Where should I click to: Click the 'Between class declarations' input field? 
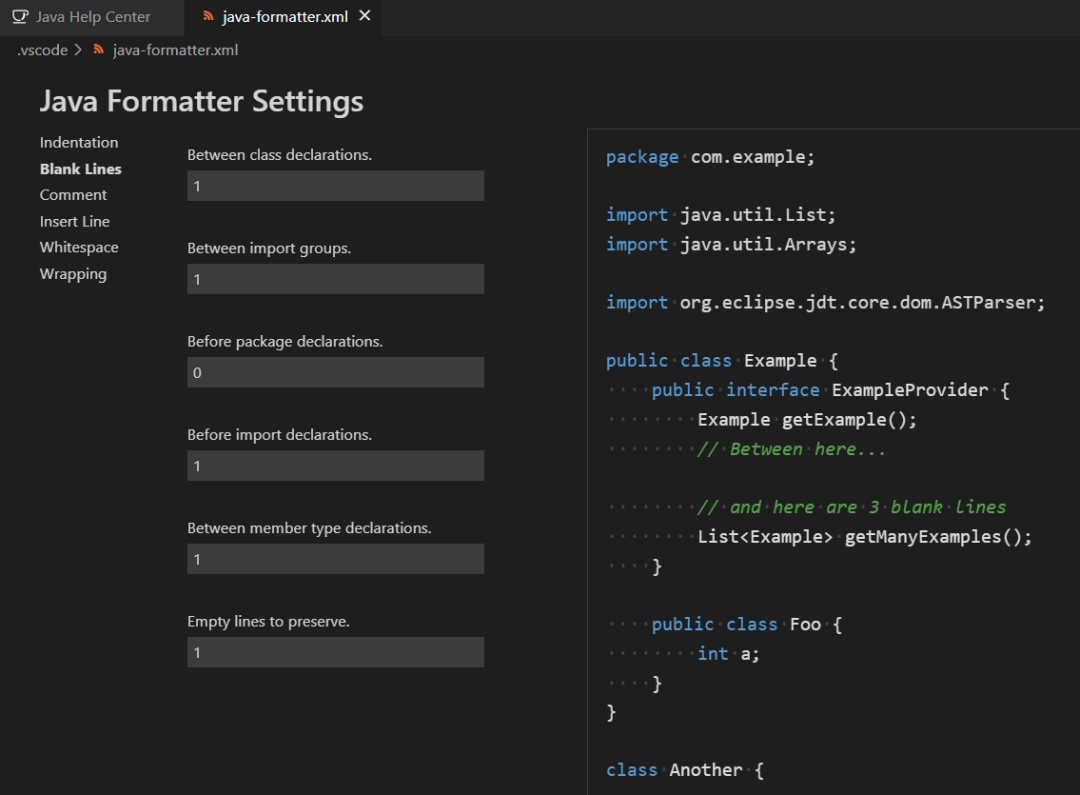pos(335,185)
